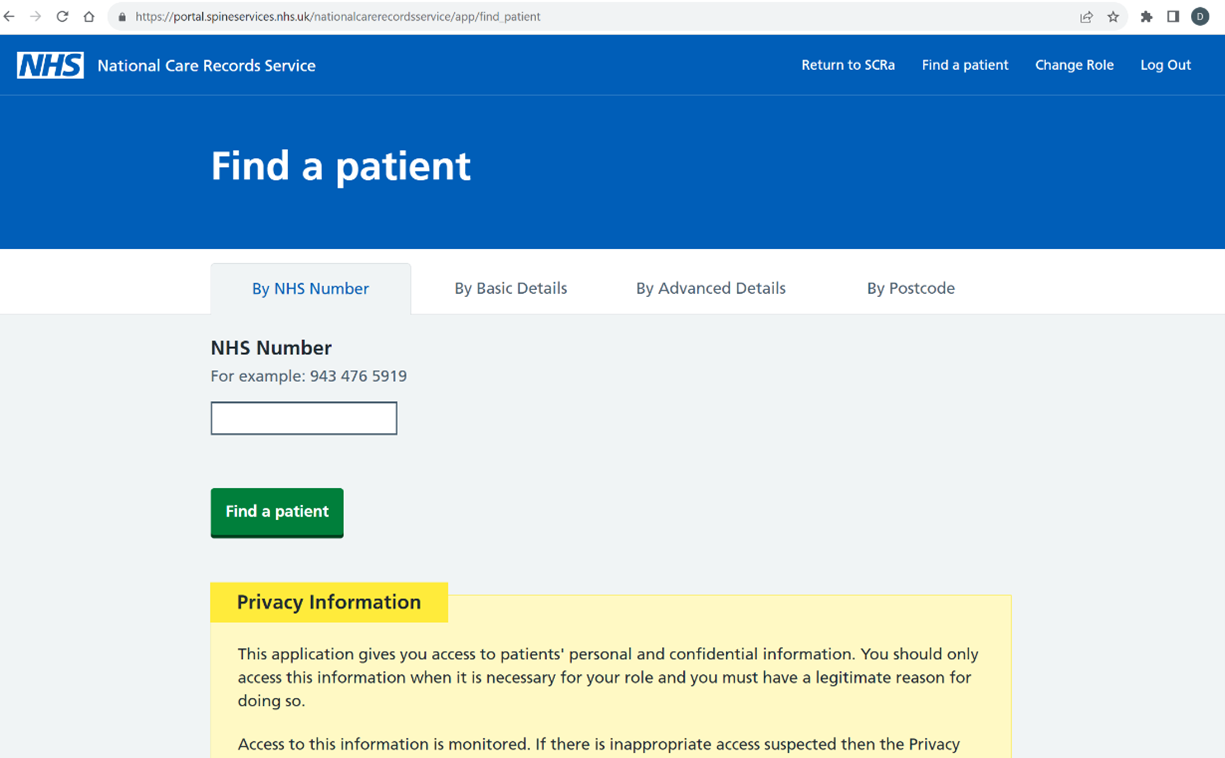Click the green Find a patient button
Image resolution: width=1225 pixels, height=758 pixels.
tap(277, 512)
